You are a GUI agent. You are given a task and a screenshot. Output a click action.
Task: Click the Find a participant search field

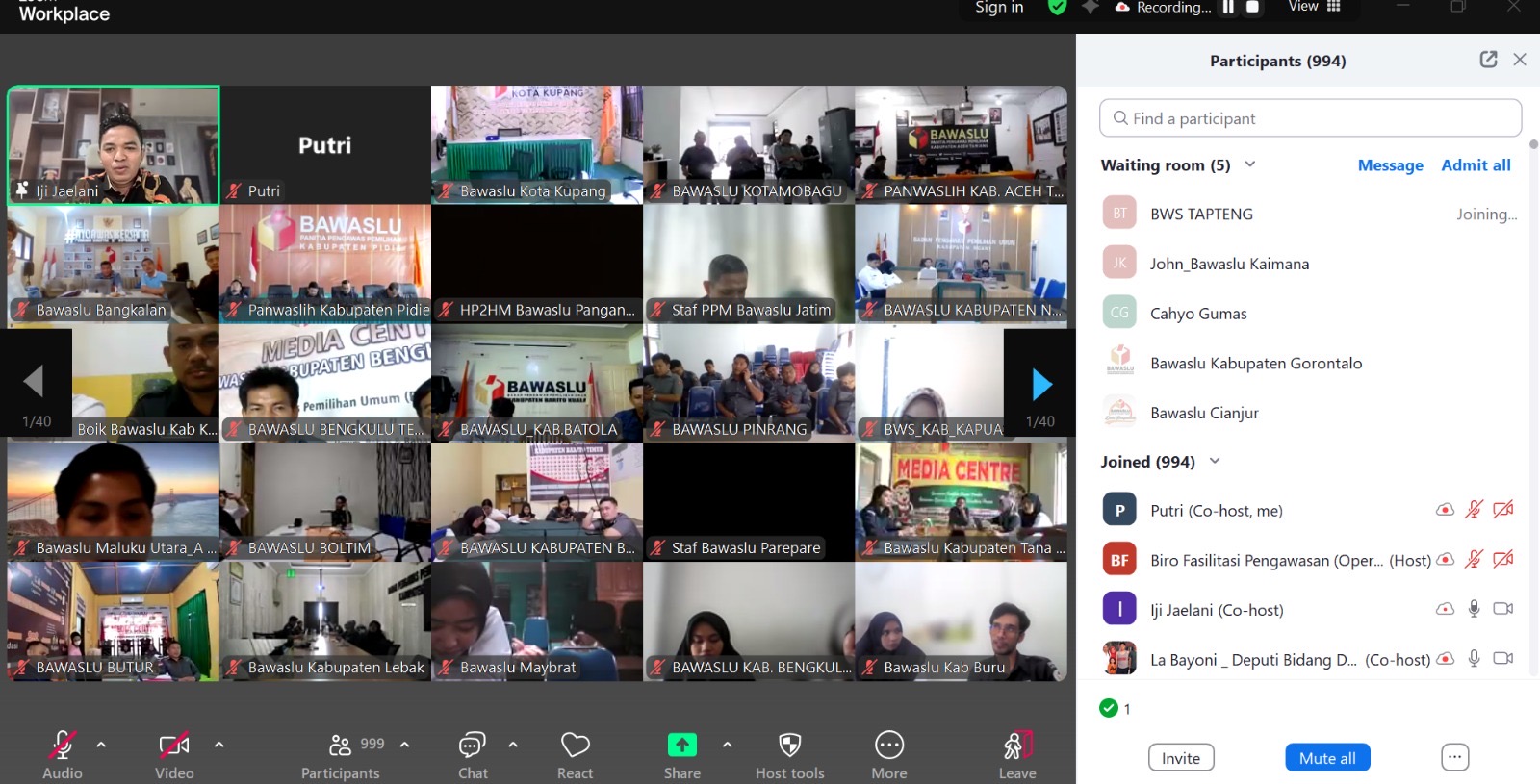click(1310, 118)
